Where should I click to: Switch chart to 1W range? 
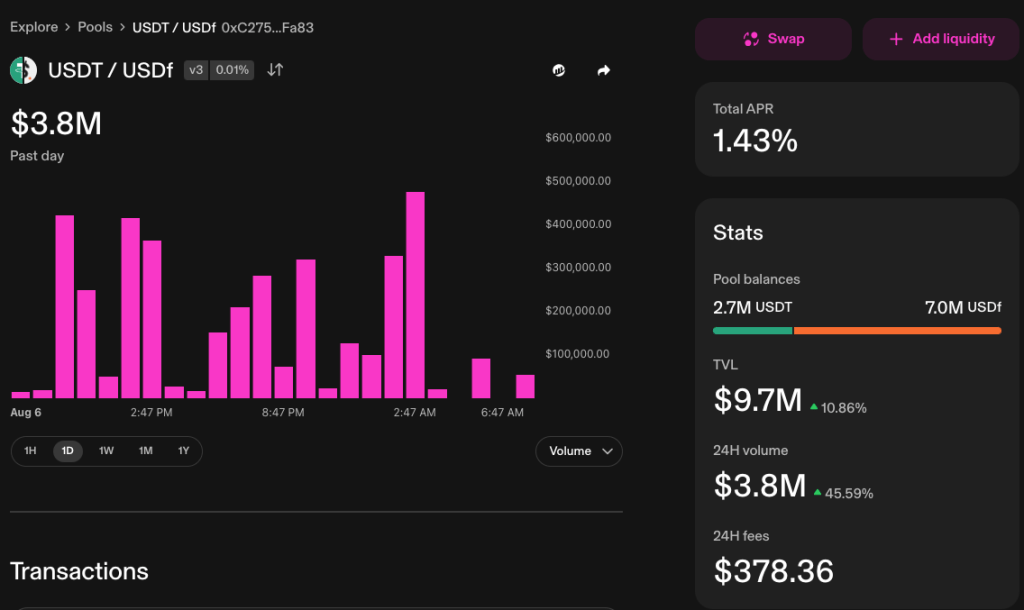[106, 451]
